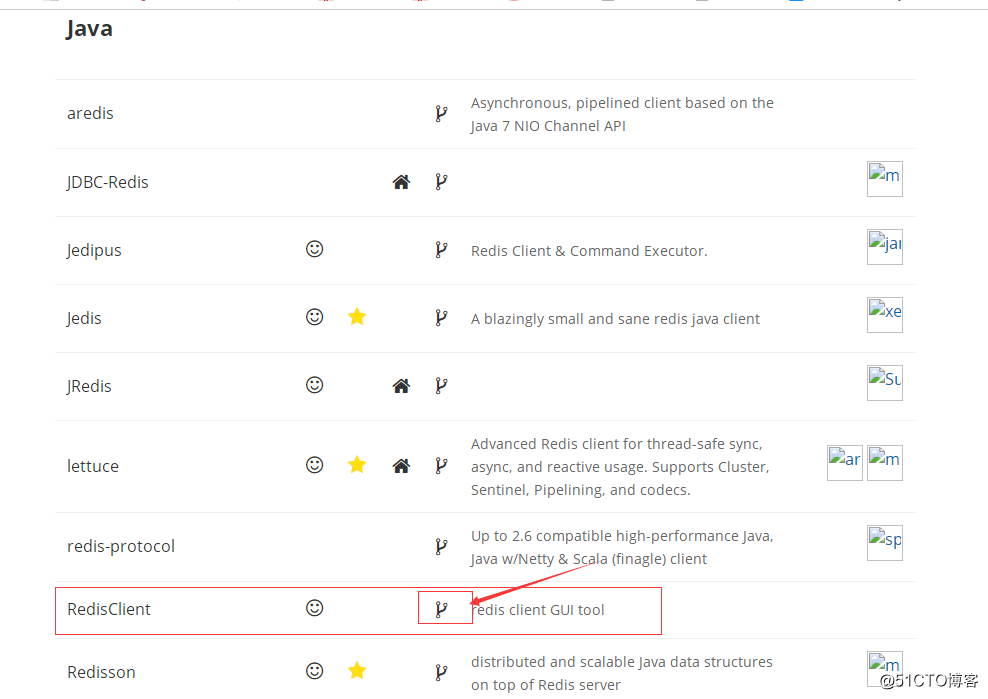Click Redisson 'distributed and scalable Java' description
Screen dimensions: 988x699
click(621, 673)
